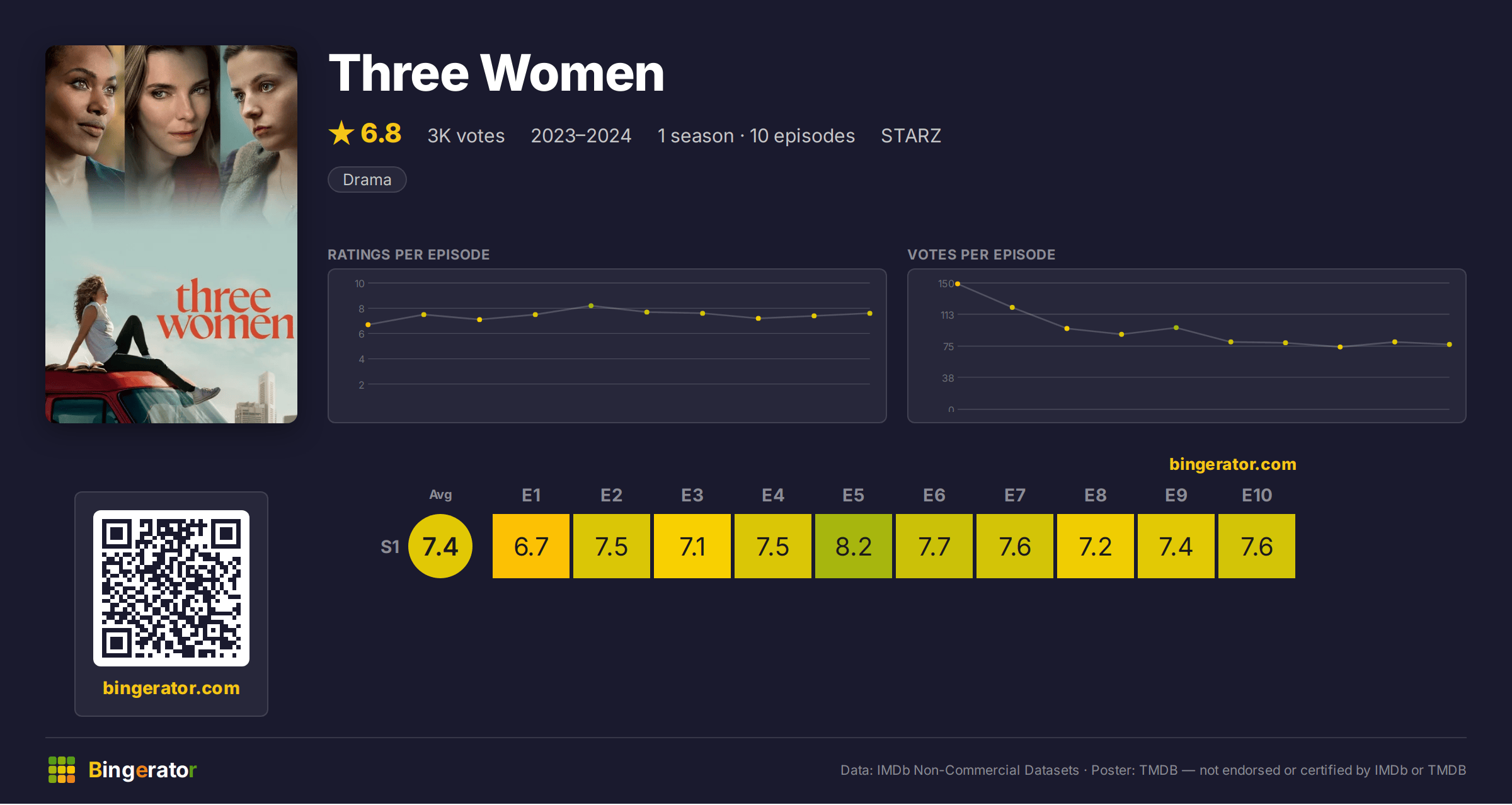Screen dimensions: 1512x805
Task: Select the E3 7.1 rating tile
Action: tap(692, 546)
